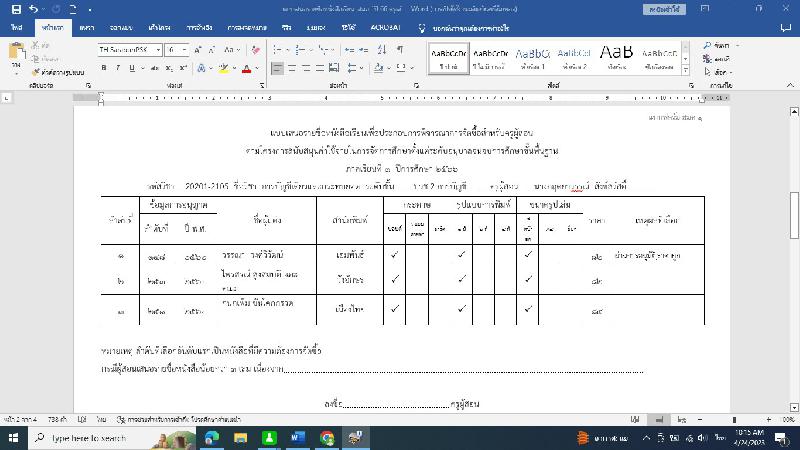Toggle Subscript formatting
800x450 pixels.
coord(169,68)
